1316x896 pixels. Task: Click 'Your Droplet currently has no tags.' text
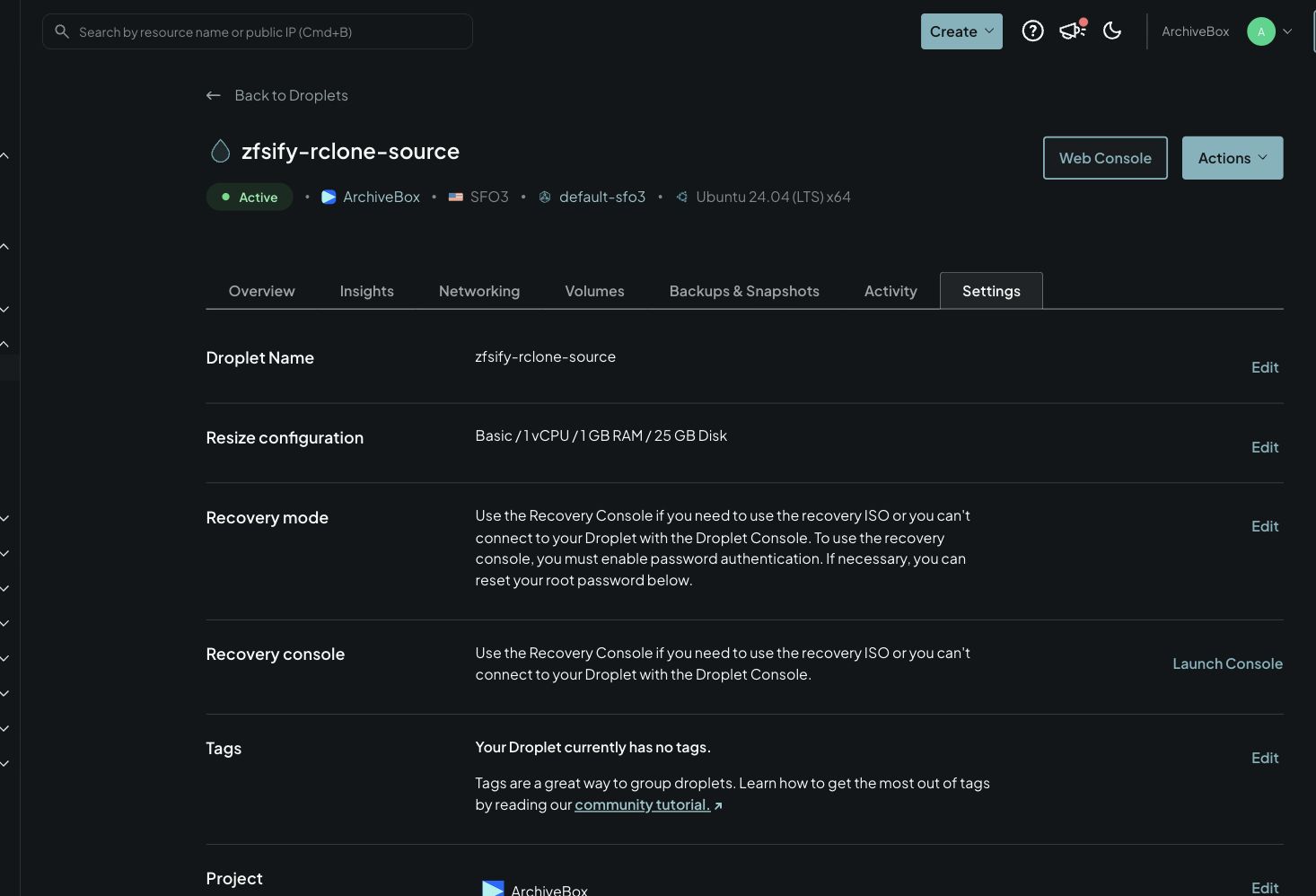(592, 747)
